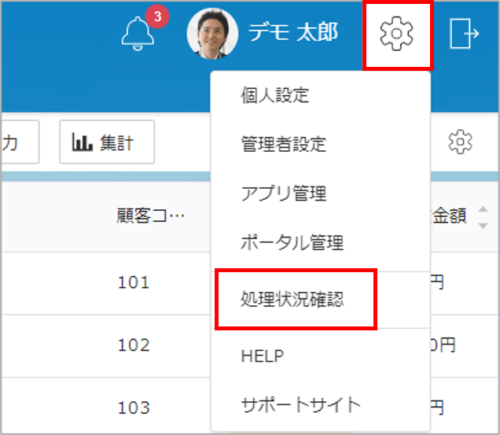Open the notification bell with 3 alerts

point(138,34)
